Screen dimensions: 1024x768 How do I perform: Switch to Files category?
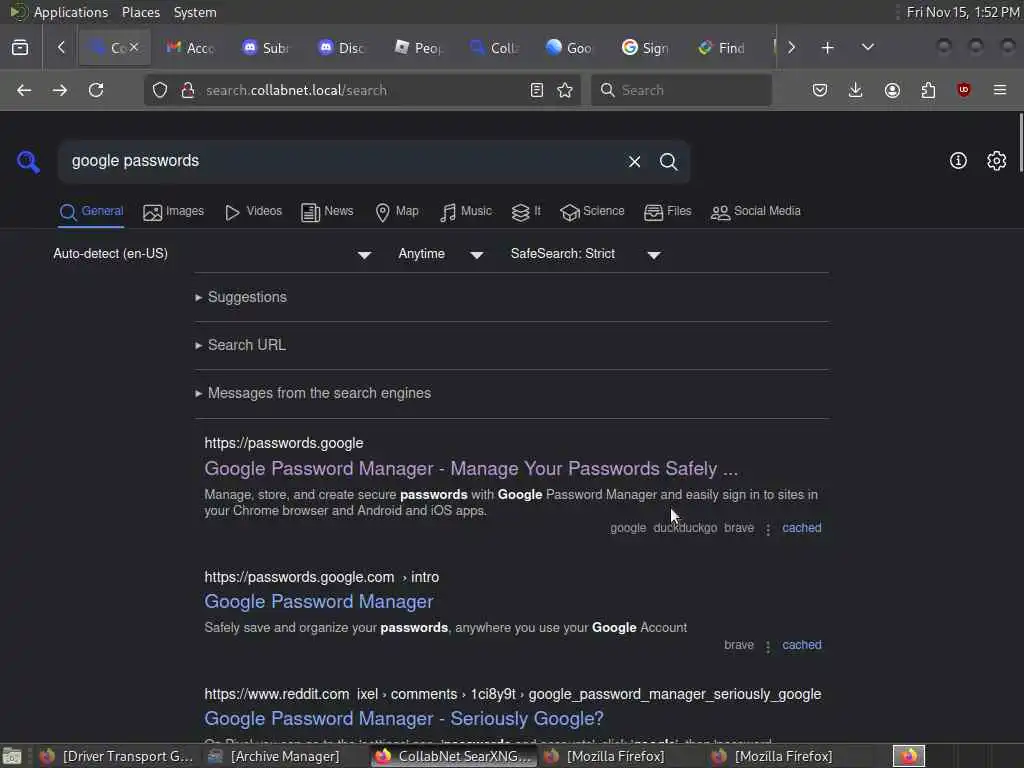667,212
